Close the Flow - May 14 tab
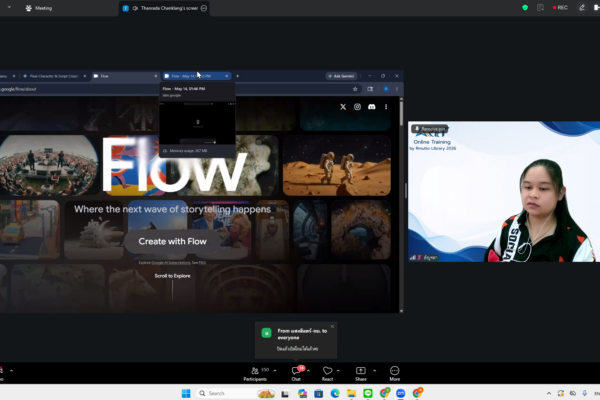The width and height of the screenshot is (600, 400). click(227, 76)
